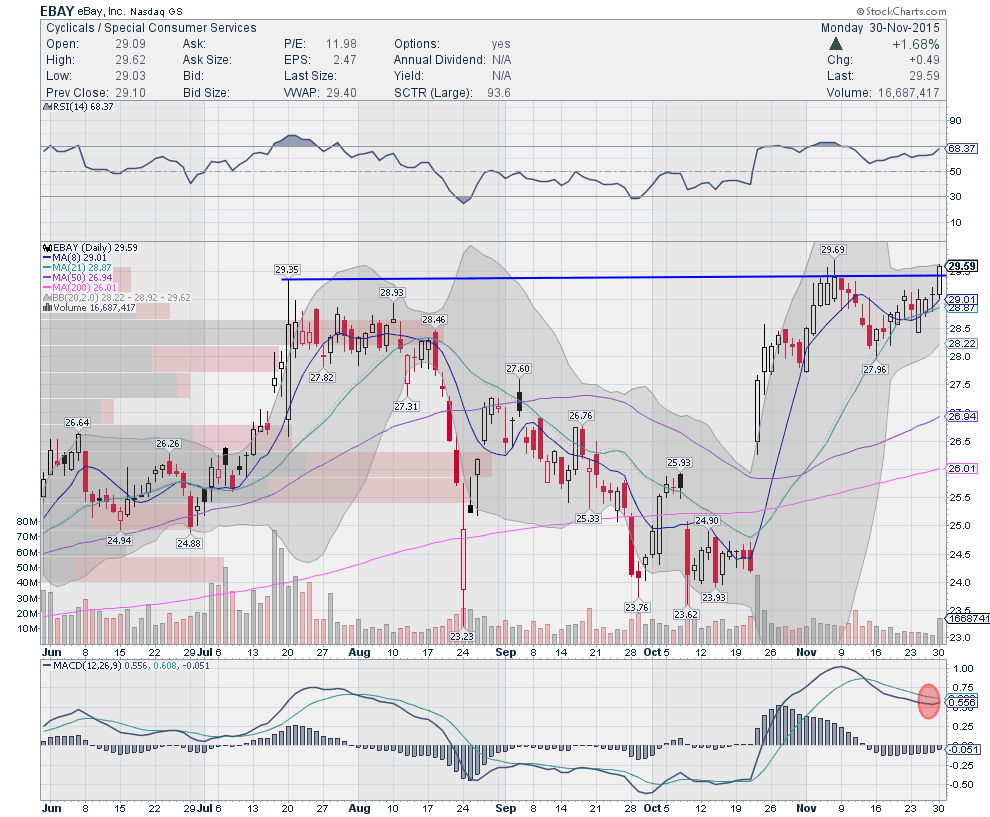The height and width of the screenshot is (817, 990).
Task: Click the Options yes value
Action: (x=501, y=44)
